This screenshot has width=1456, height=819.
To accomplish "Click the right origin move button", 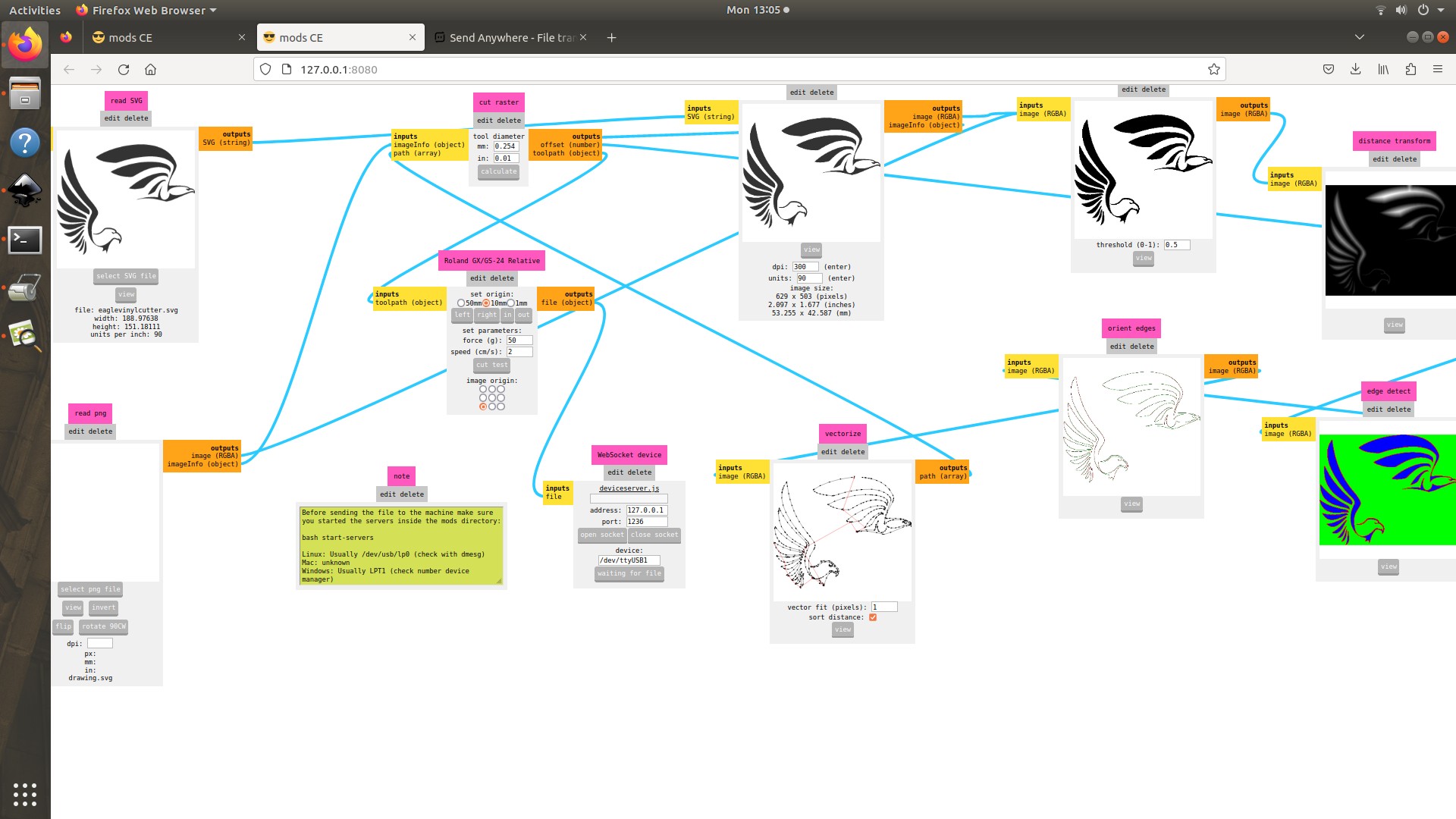I will coord(487,315).
